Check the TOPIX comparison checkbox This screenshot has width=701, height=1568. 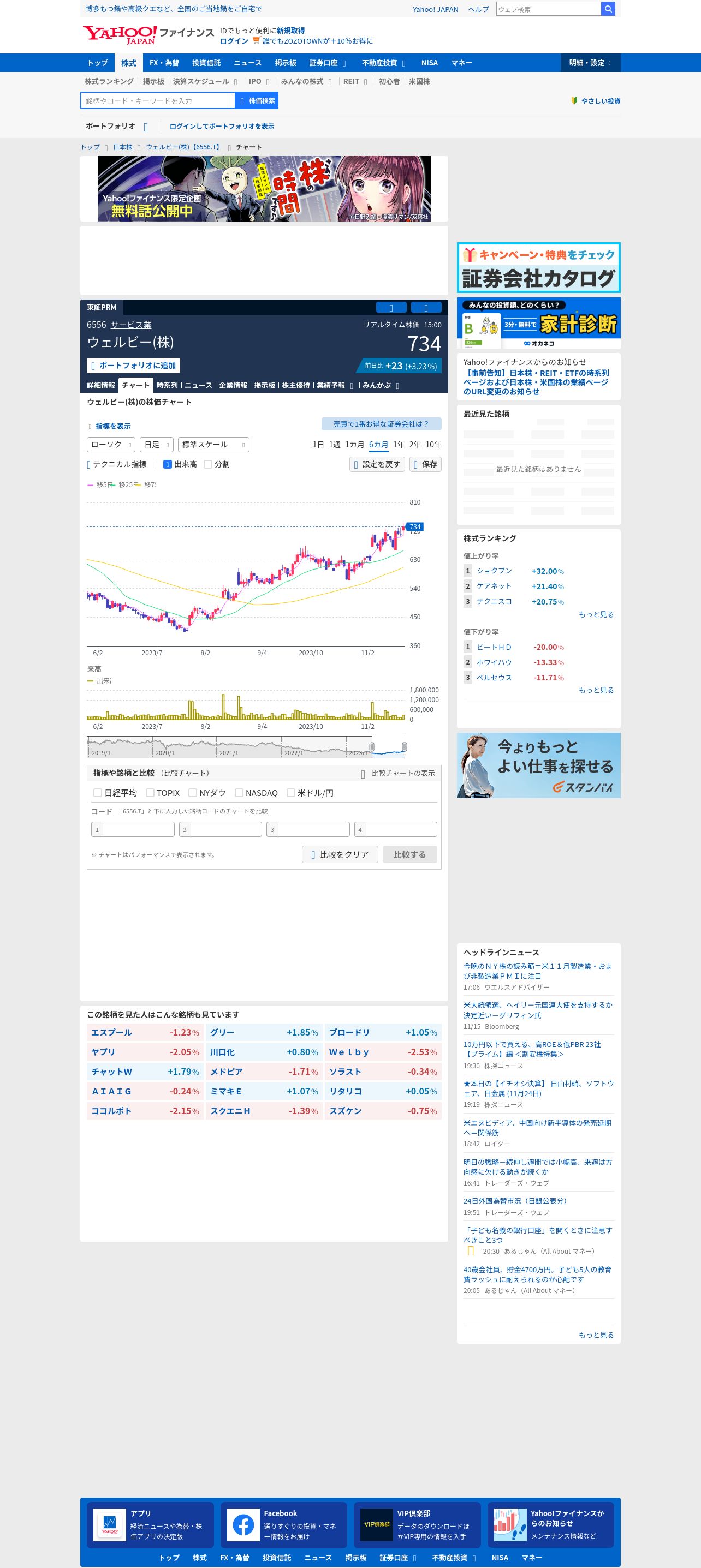[150, 793]
